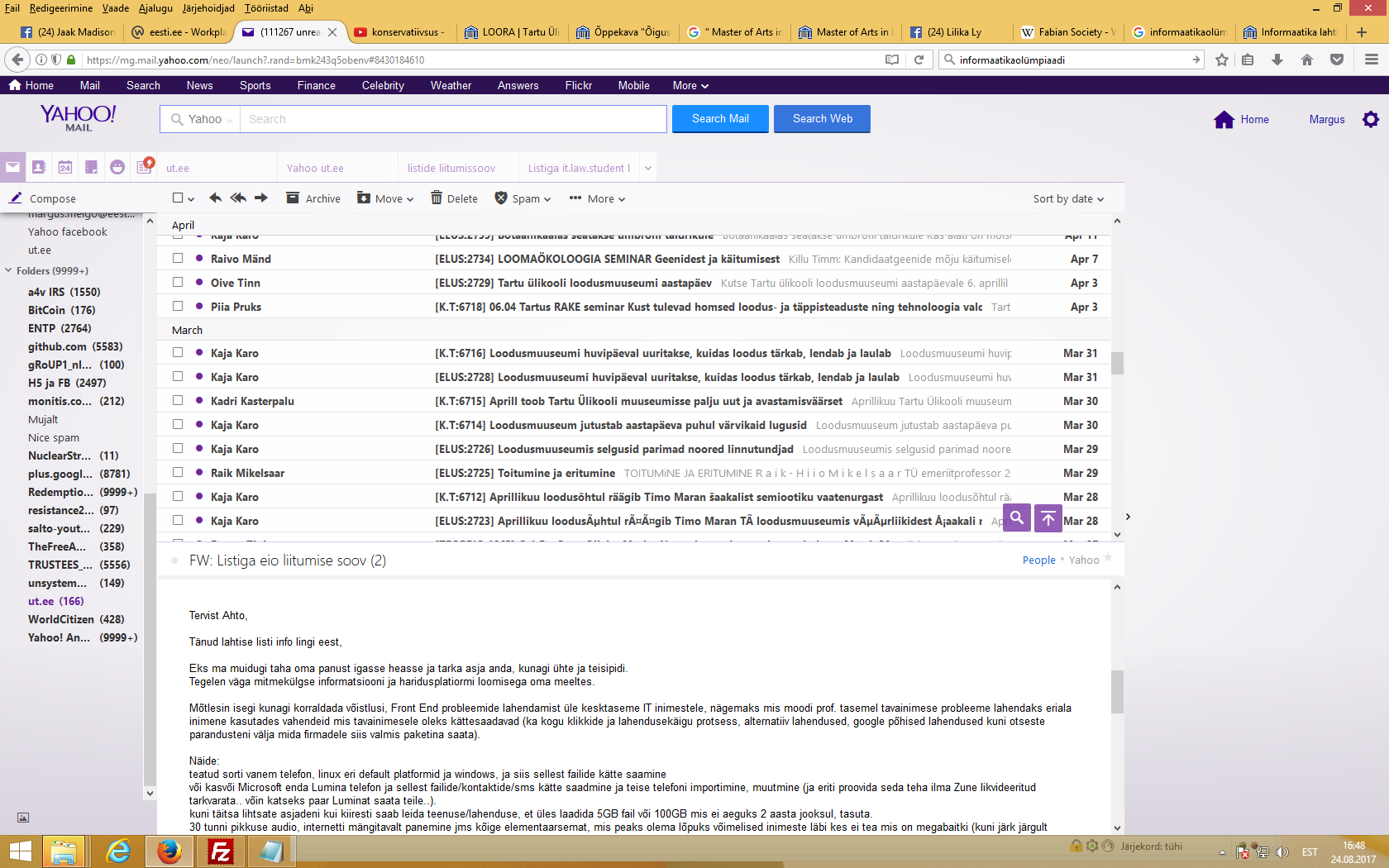Click the Forward arrow icon
Viewport: 1389px width, 868px height.
click(261, 198)
